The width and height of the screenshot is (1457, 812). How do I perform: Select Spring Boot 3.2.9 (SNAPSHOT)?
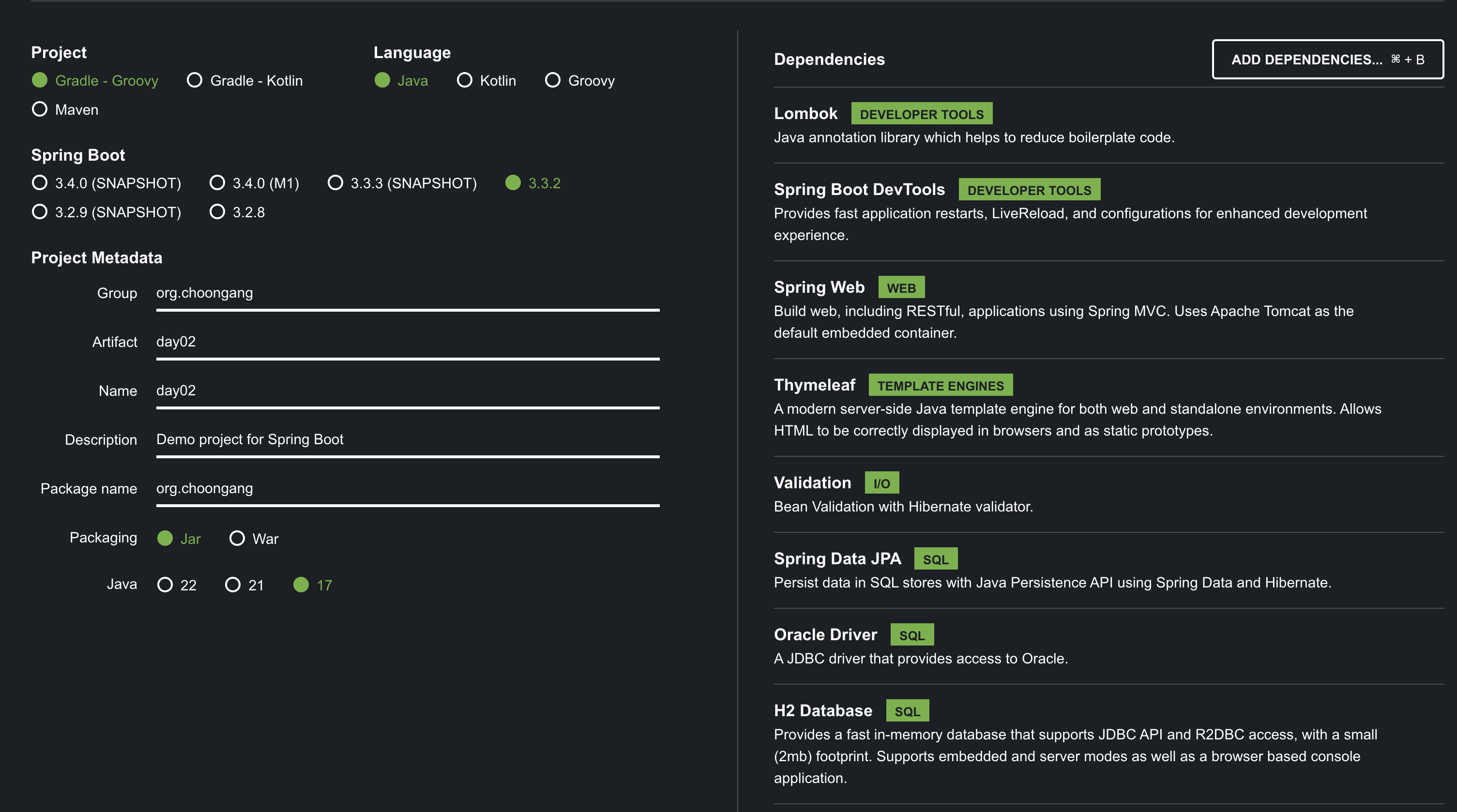point(40,212)
